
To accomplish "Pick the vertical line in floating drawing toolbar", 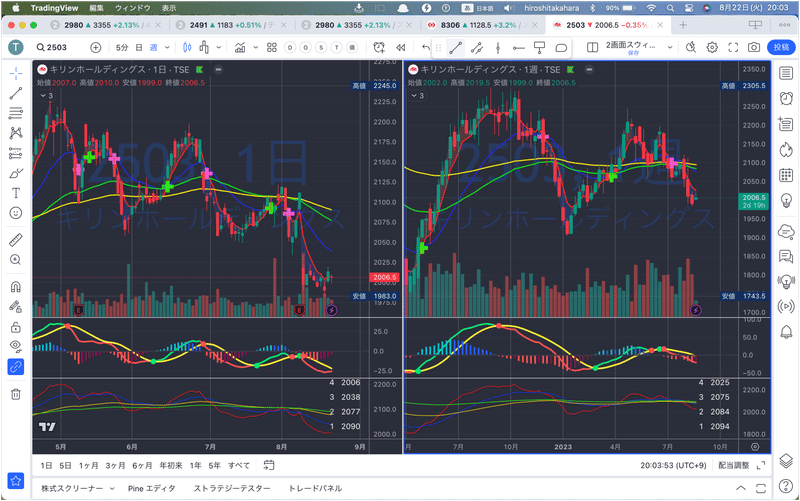I will 498,48.
